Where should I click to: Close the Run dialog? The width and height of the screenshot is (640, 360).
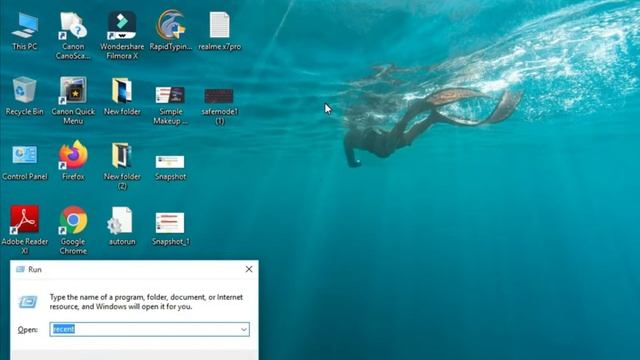click(249, 269)
